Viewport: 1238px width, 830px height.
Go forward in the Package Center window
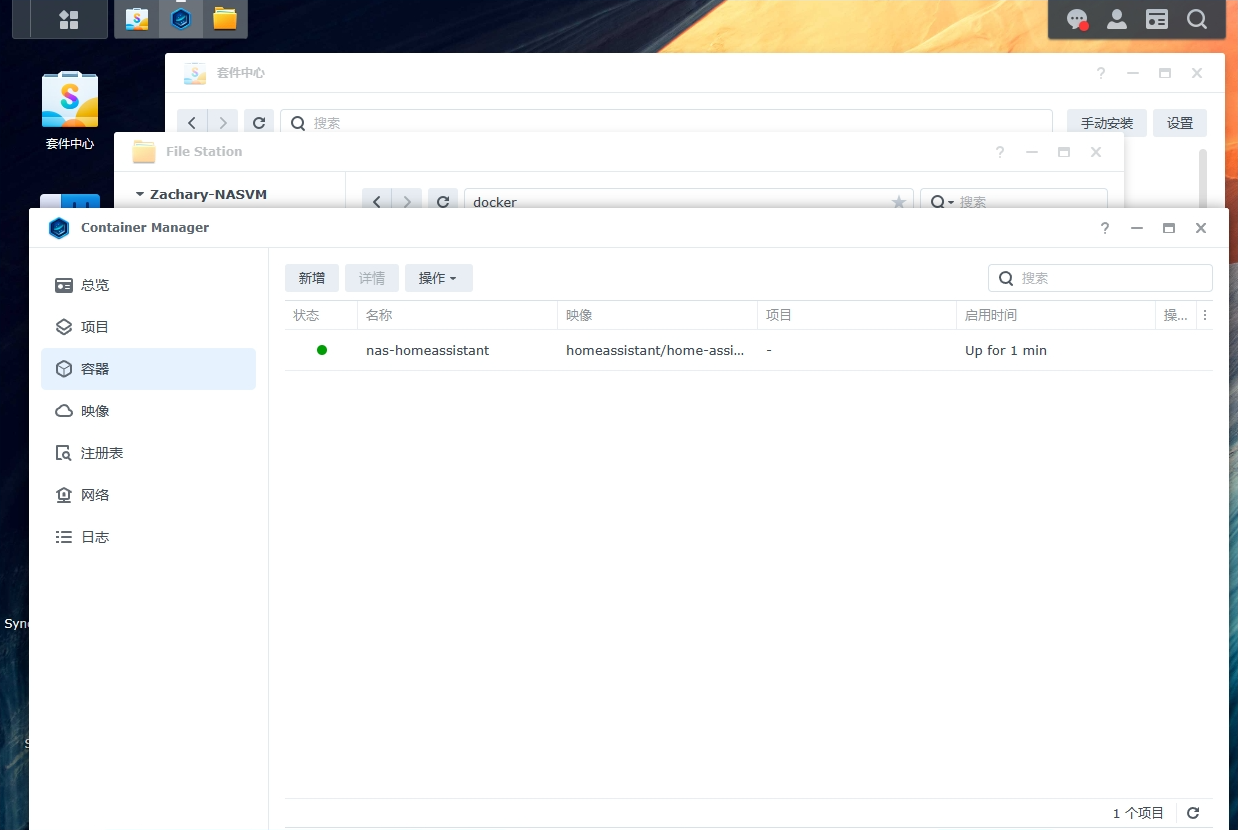[x=223, y=123]
